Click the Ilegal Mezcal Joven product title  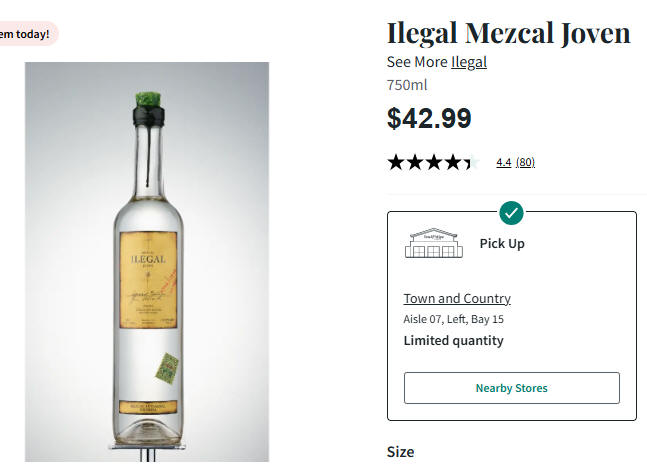[508, 33]
